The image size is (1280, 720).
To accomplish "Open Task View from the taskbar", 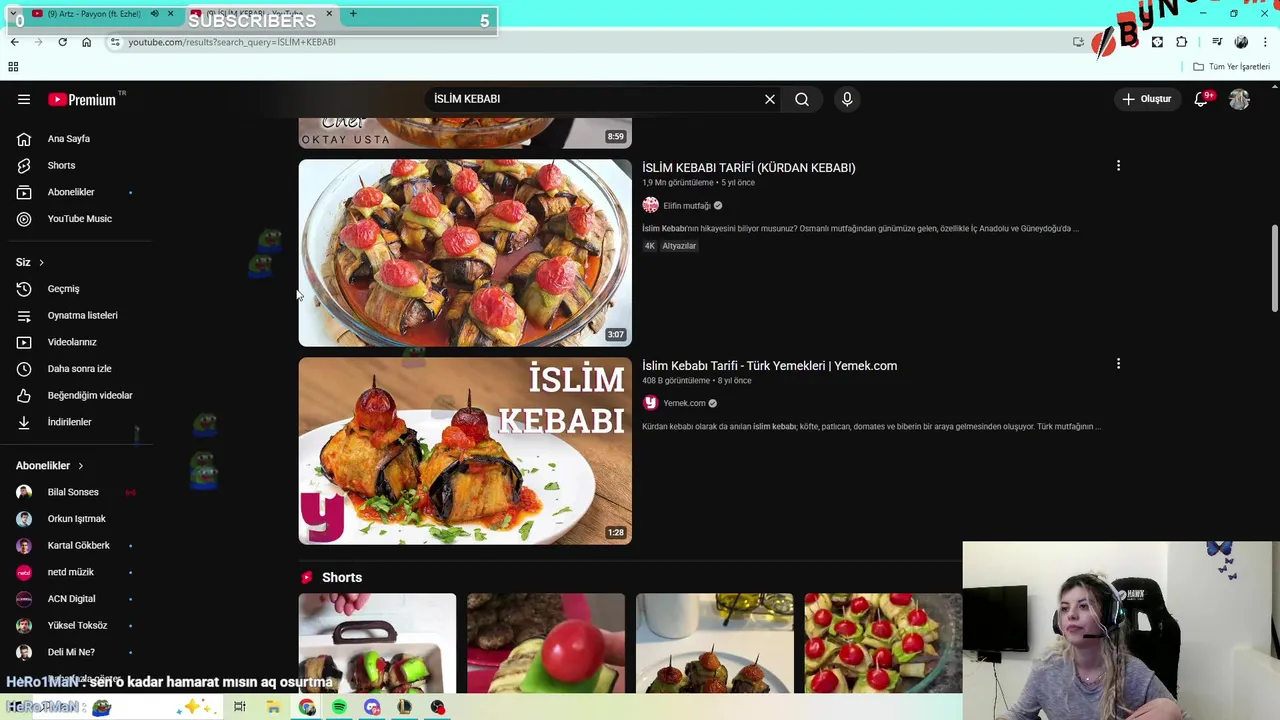I will tap(240, 707).
